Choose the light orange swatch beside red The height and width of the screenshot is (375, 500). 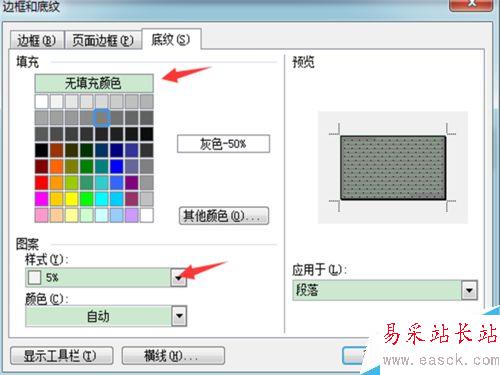57,183
